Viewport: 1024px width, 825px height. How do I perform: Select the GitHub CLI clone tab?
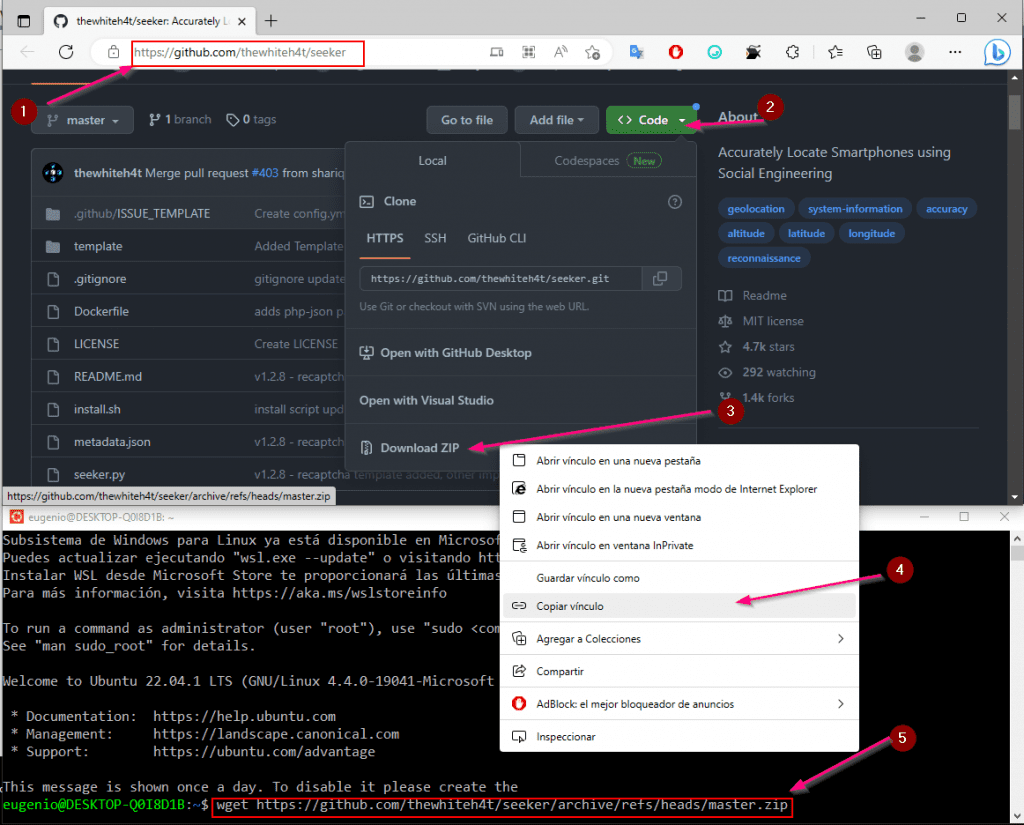pos(497,238)
